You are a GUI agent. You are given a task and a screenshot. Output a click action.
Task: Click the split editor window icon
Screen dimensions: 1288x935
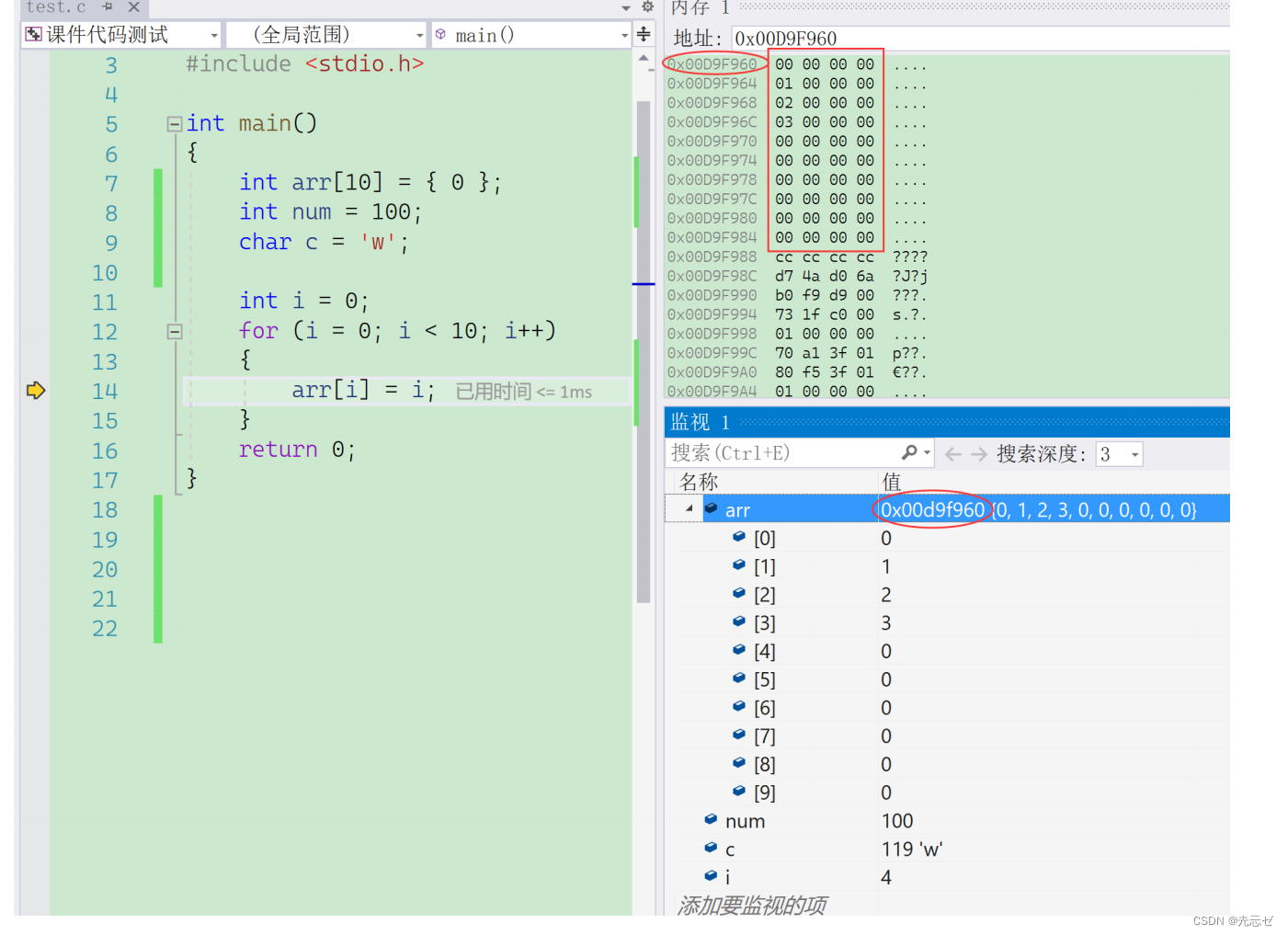(644, 35)
